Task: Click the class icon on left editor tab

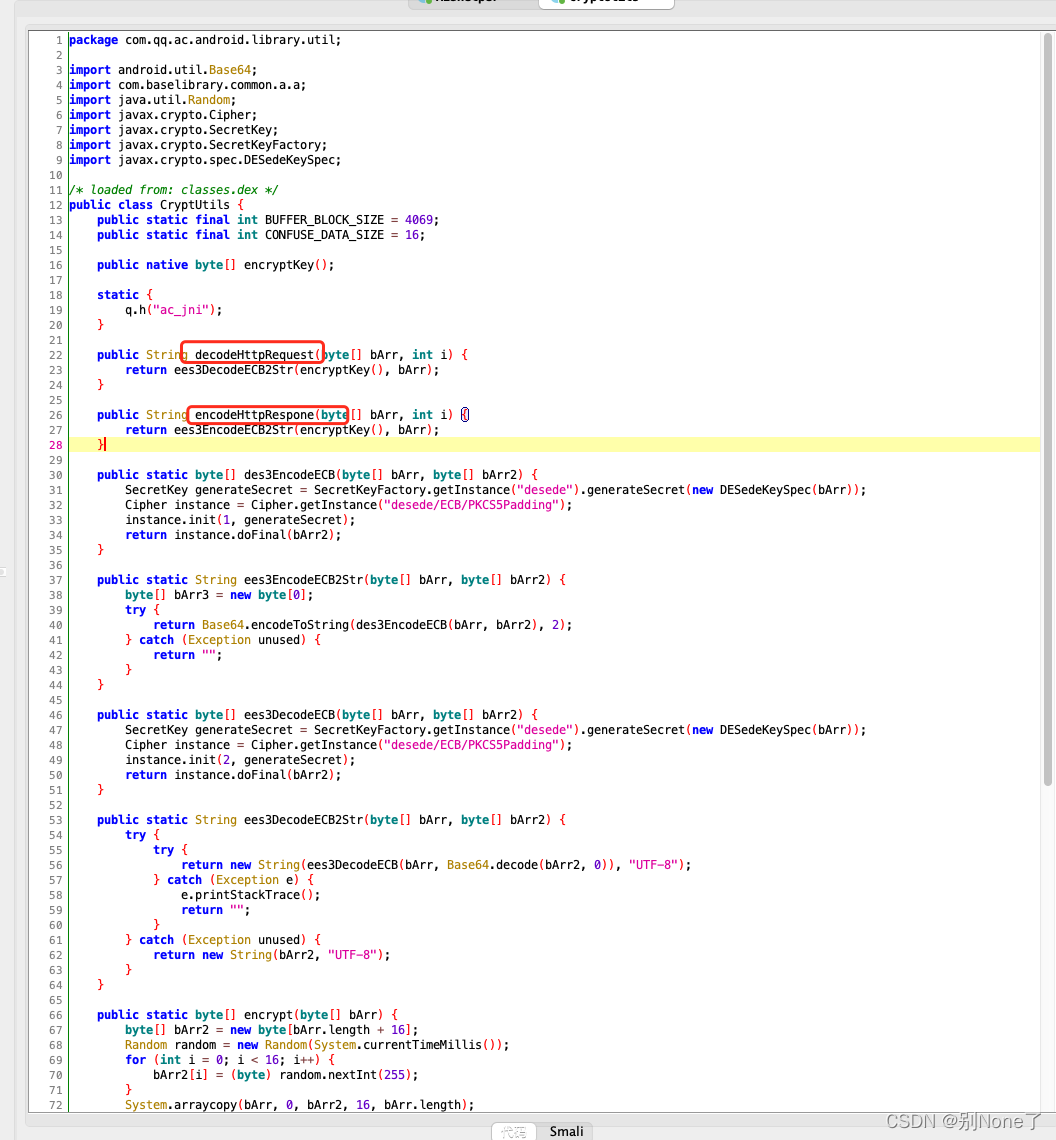Action: point(425,2)
